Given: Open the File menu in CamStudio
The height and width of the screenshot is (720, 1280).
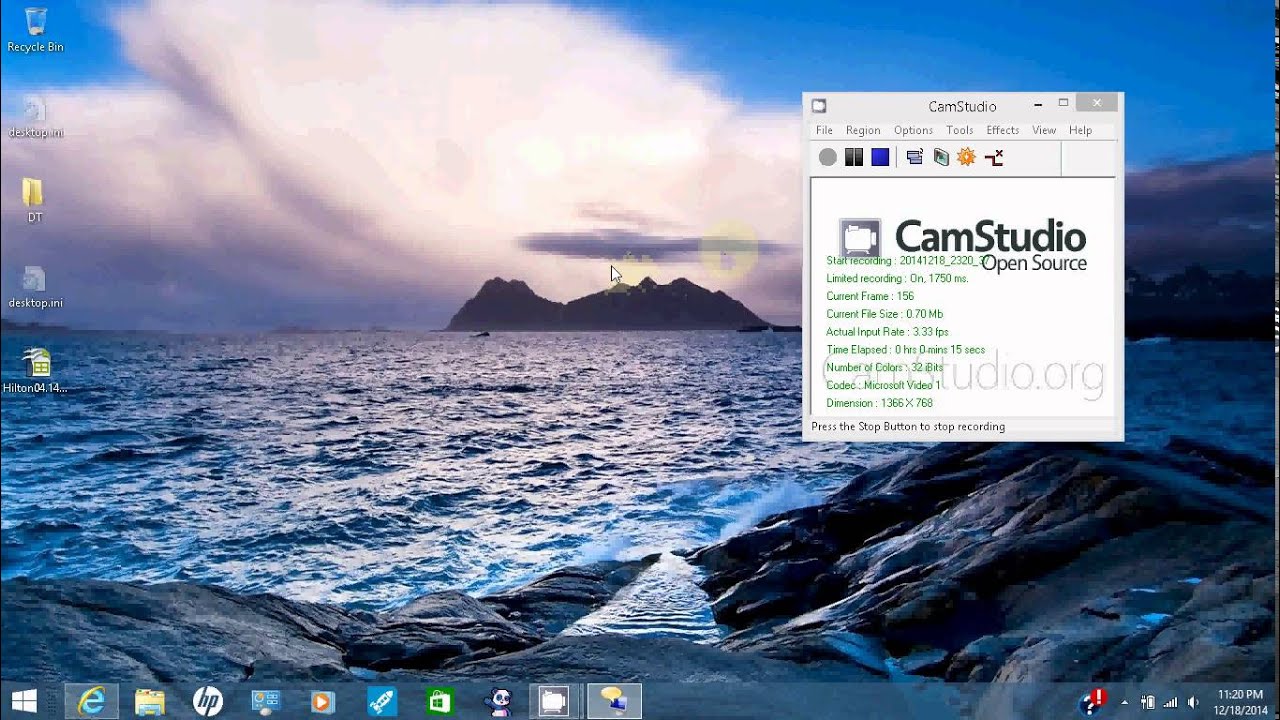Looking at the screenshot, I should (x=824, y=130).
